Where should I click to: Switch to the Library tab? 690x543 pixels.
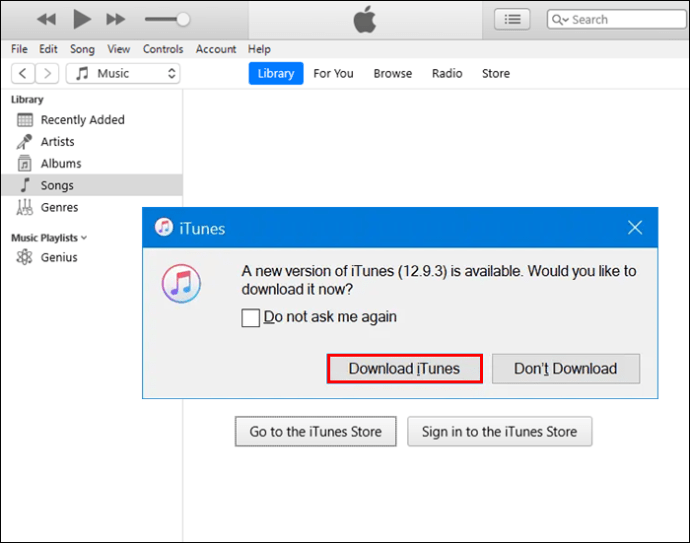276,73
